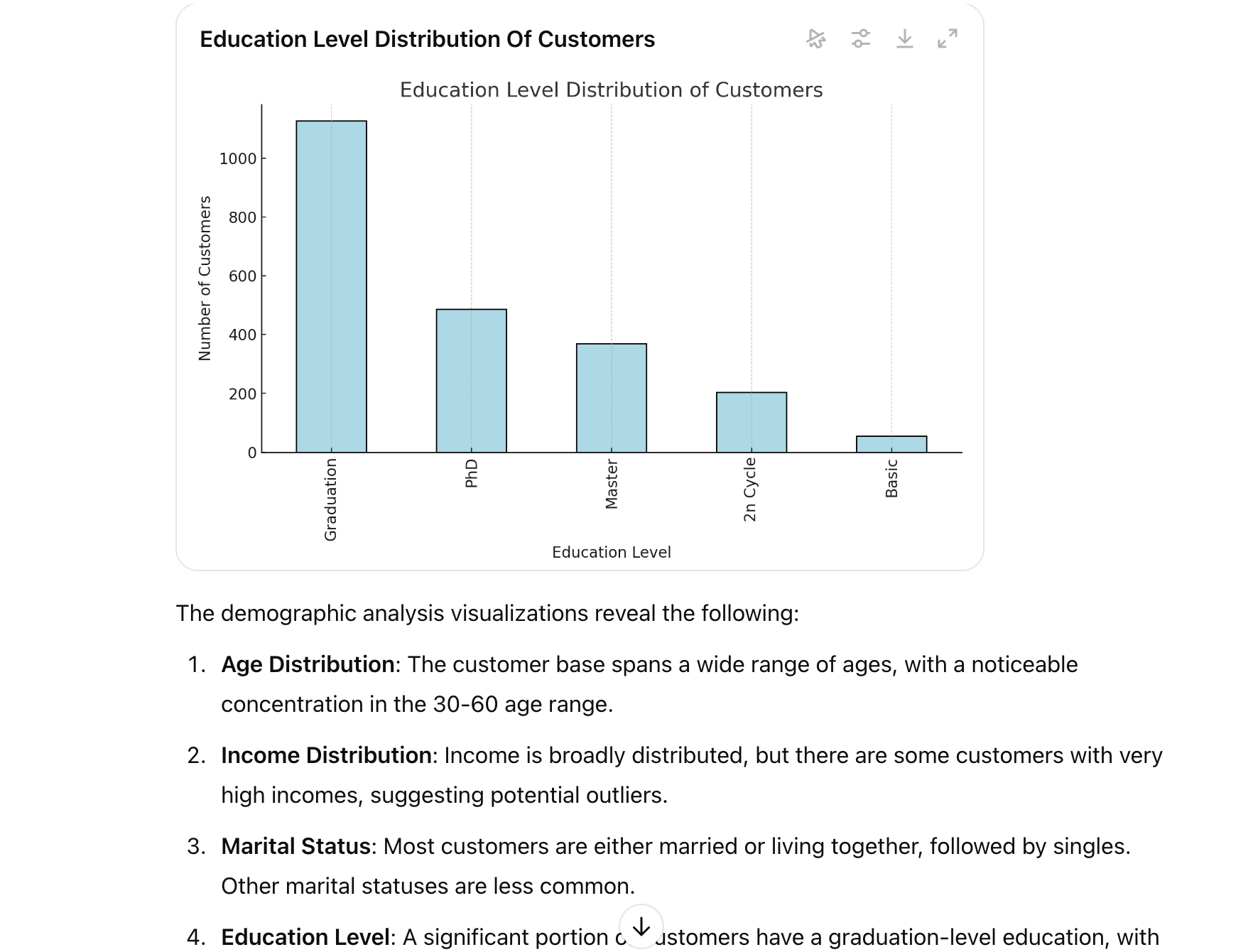The height and width of the screenshot is (952, 1253).
Task: Click the demographic analysis intro sentence
Action: point(487,613)
